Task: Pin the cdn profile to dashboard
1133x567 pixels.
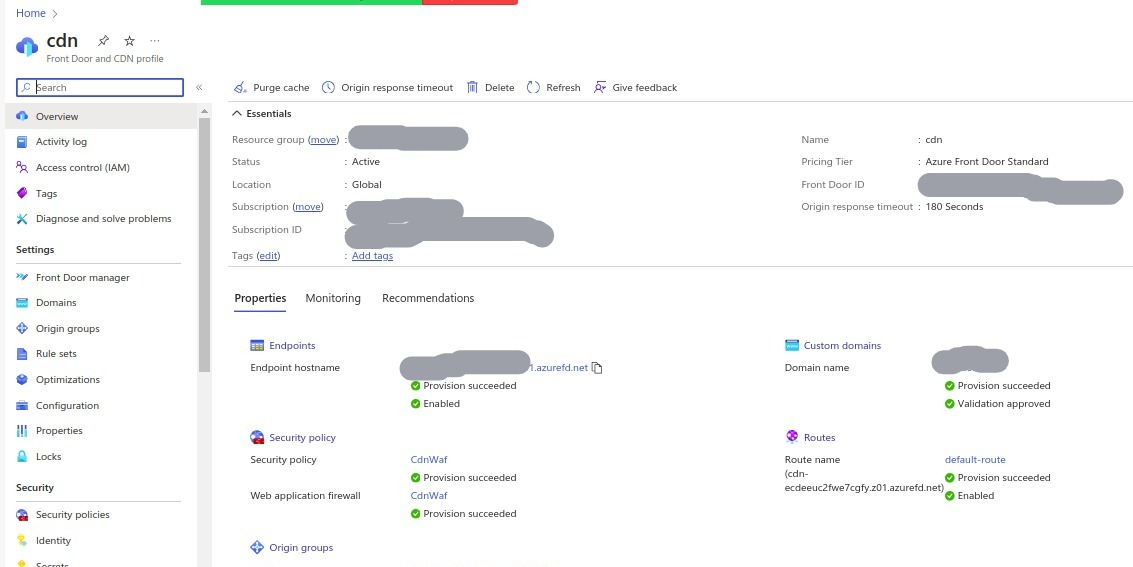Action: (x=103, y=40)
